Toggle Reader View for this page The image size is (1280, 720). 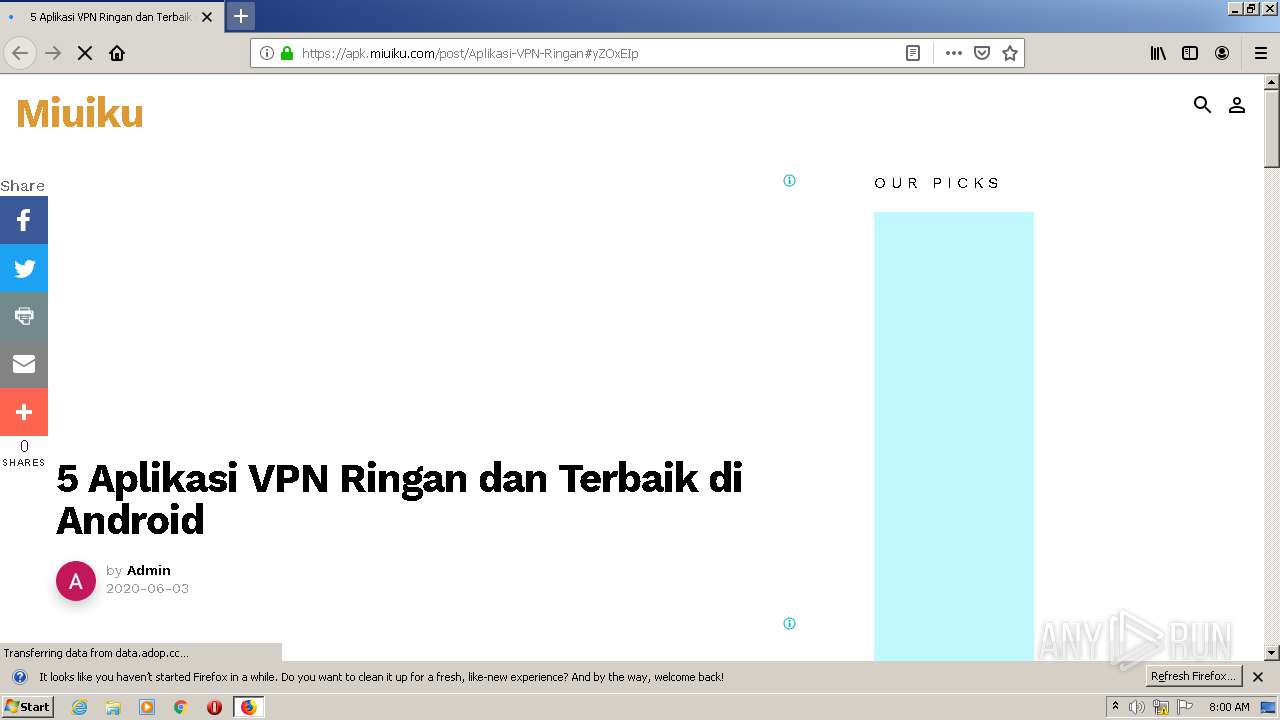point(913,53)
